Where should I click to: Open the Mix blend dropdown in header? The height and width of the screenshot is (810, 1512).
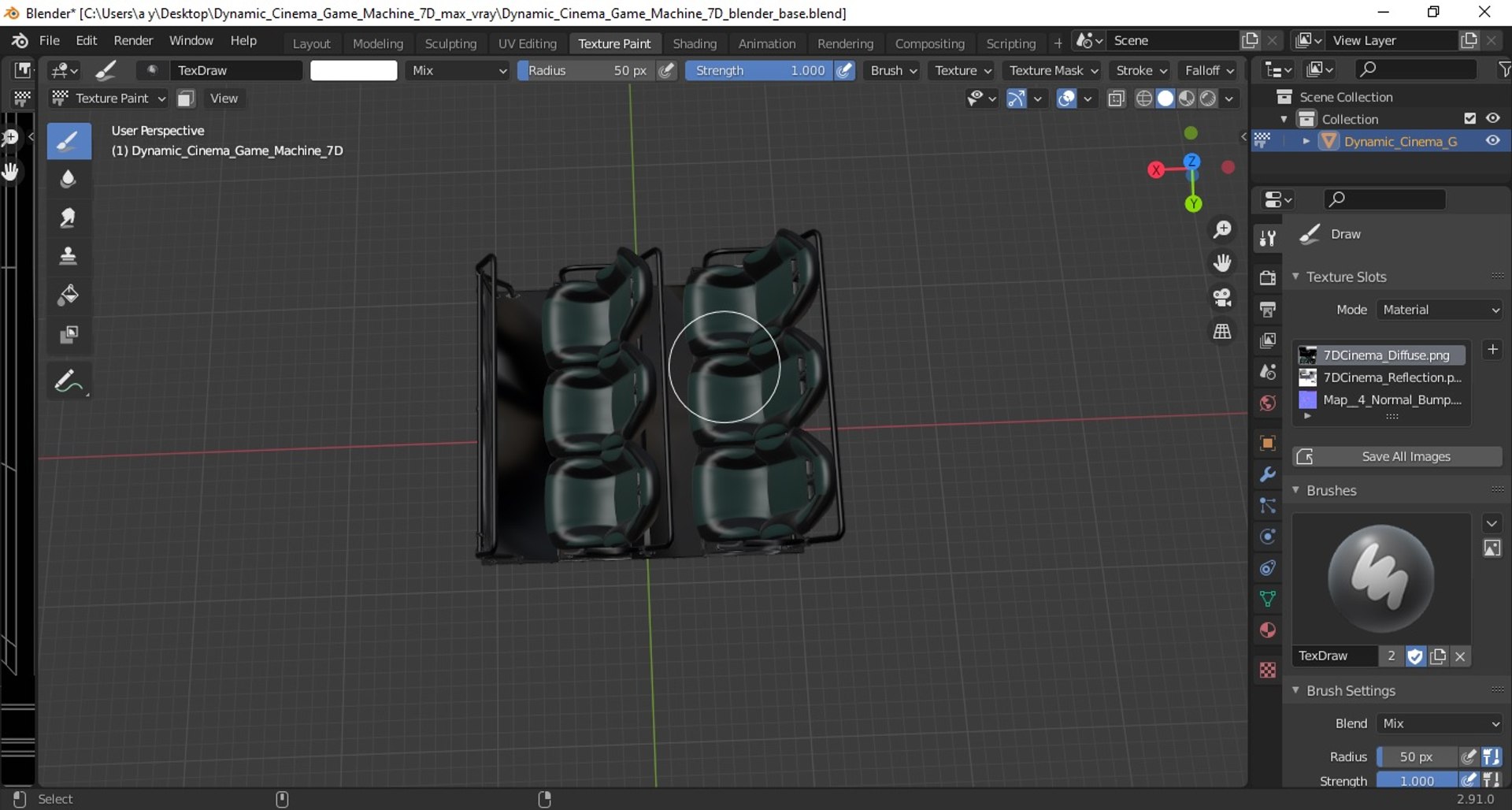[458, 70]
